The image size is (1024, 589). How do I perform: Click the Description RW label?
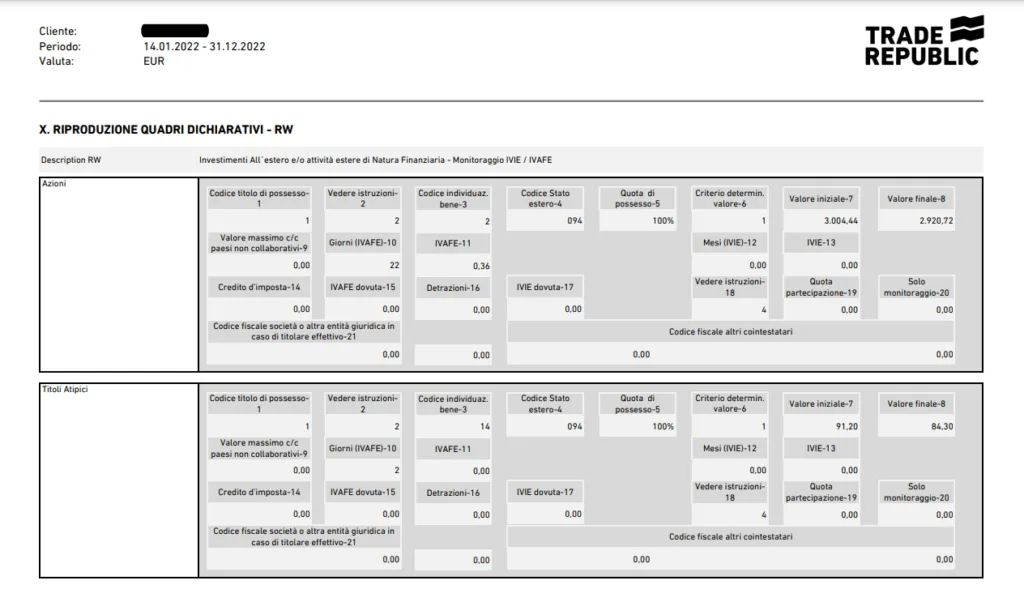[71, 160]
